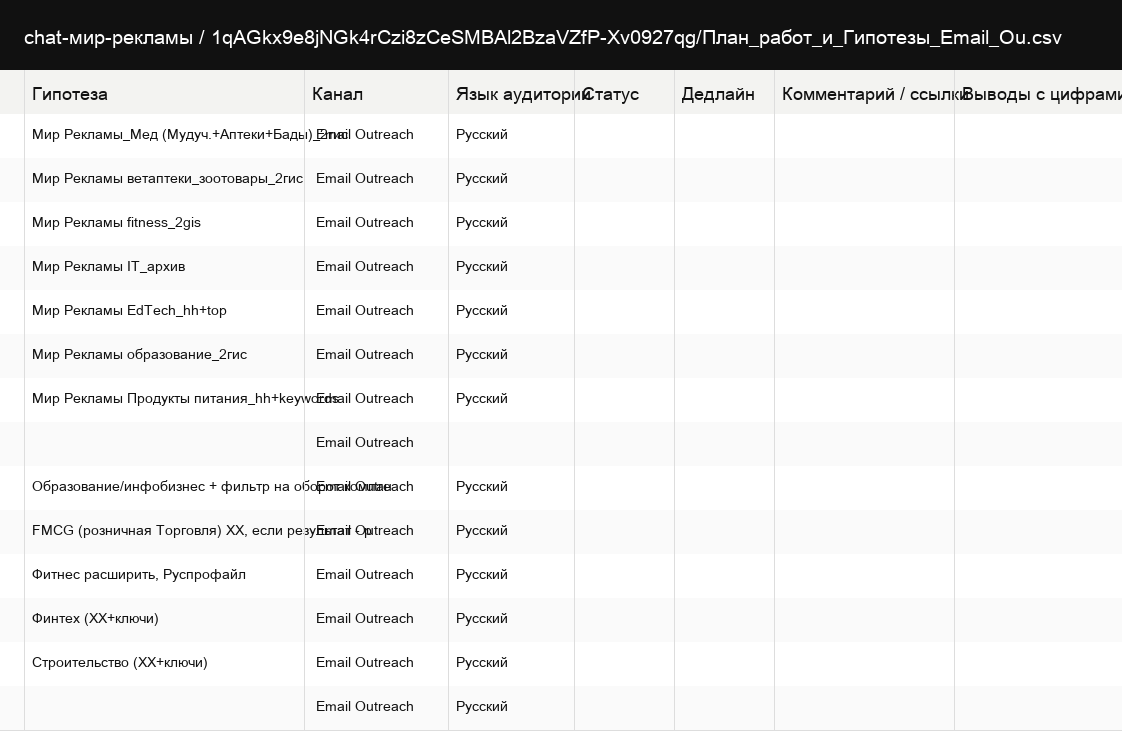Click the Выводы с цифрами column header
The width and height of the screenshot is (1122, 754).
click(1038, 94)
